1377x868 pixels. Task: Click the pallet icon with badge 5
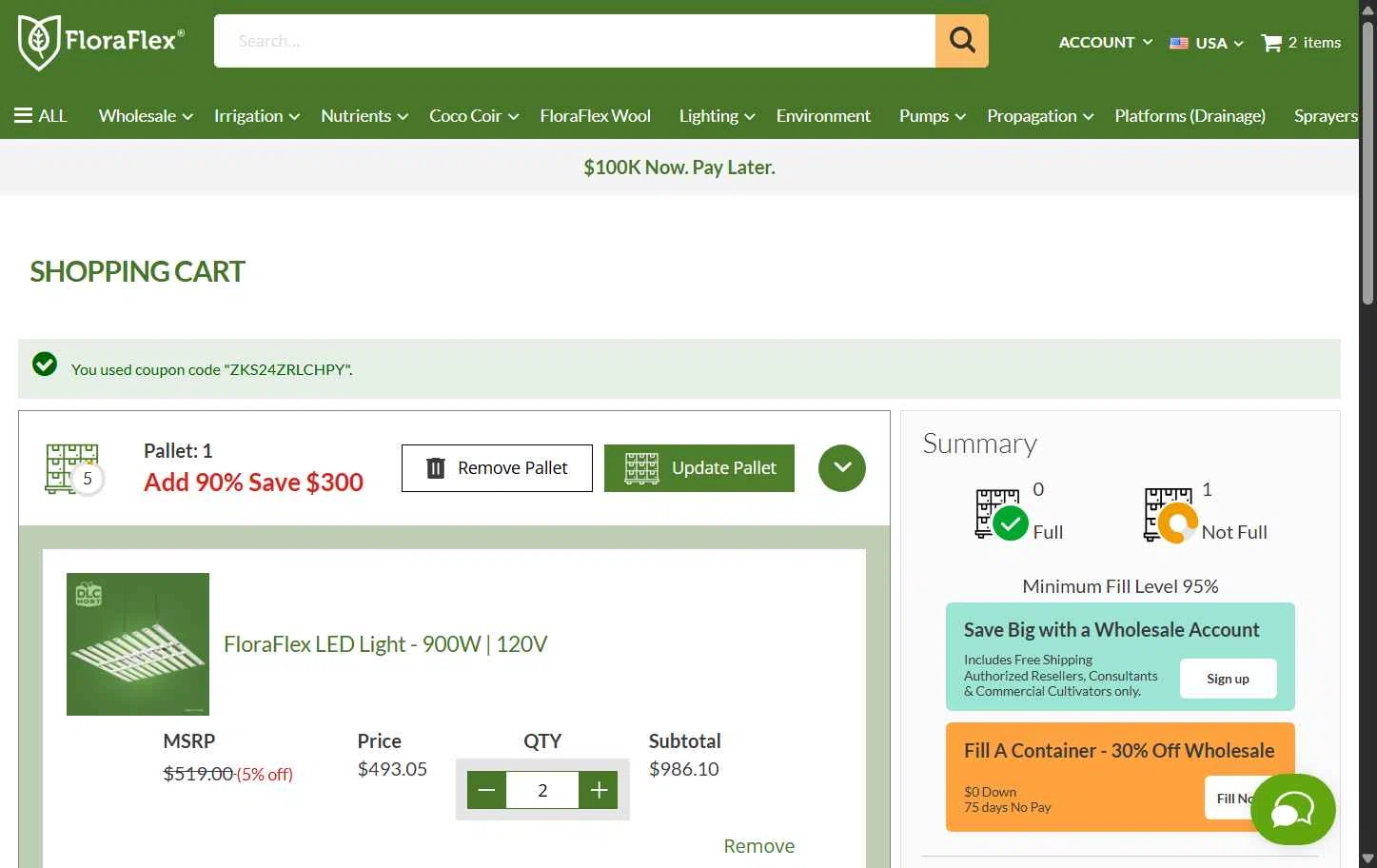coord(73,468)
